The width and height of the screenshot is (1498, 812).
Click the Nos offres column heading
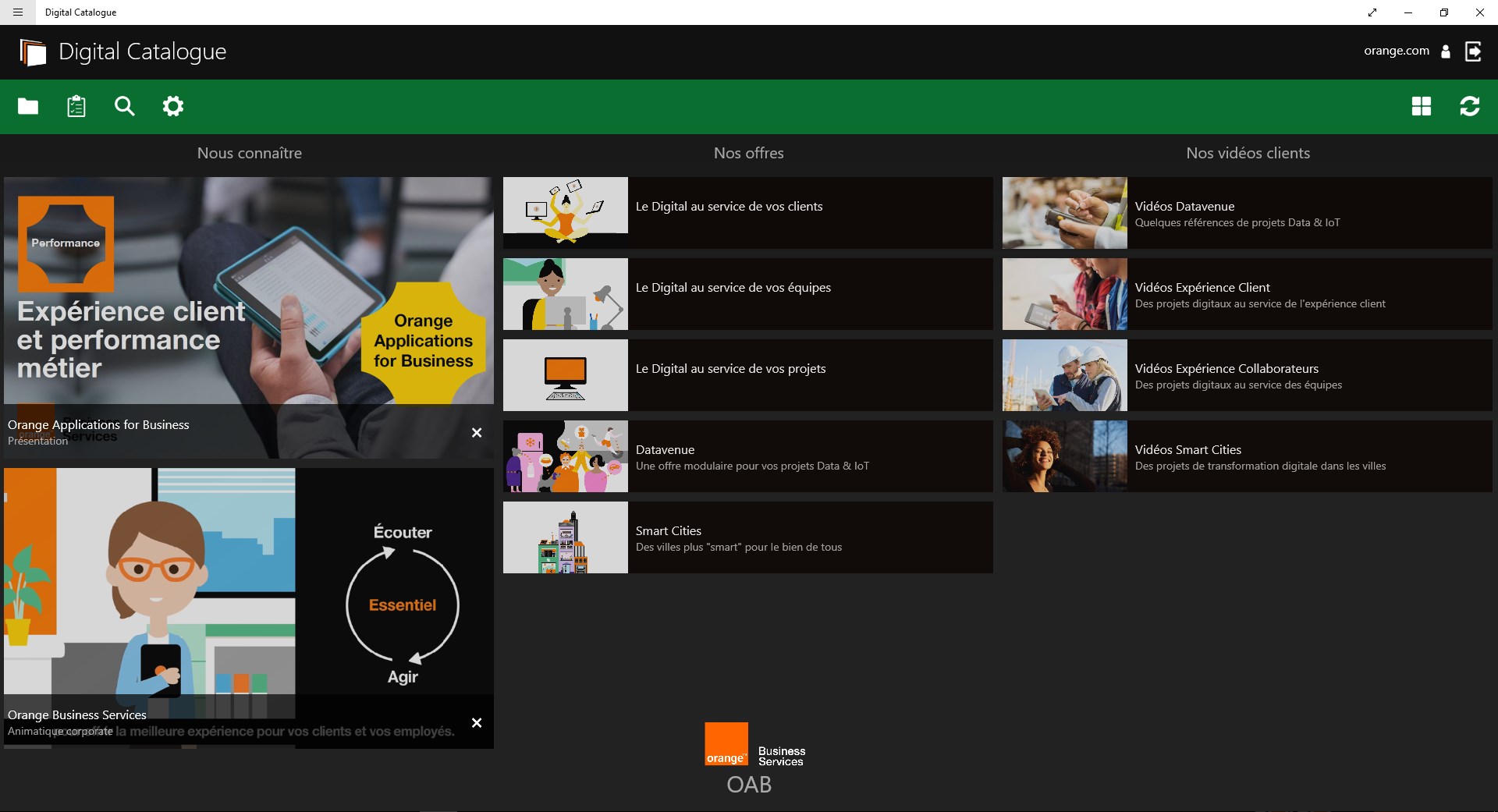coord(749,153)
